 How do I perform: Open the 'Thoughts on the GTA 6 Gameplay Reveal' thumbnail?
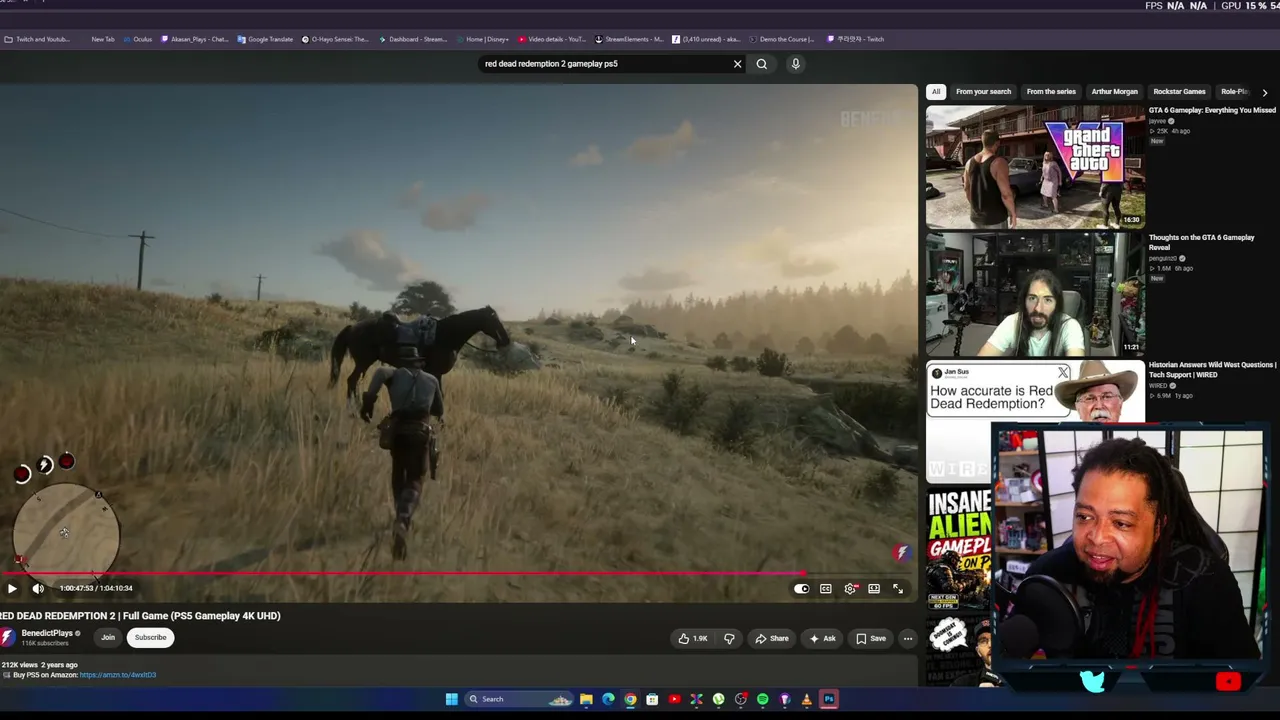click(1035, 295)
